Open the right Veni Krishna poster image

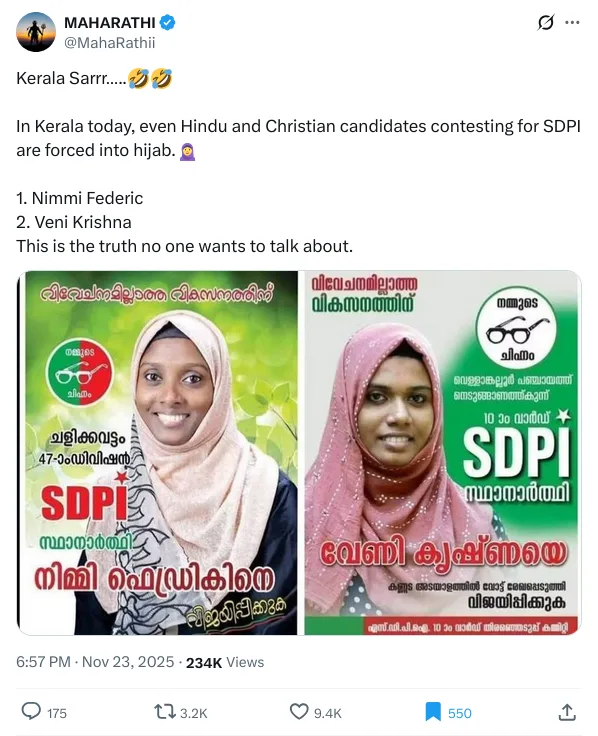pyautogui.click(x=443, y=453)
